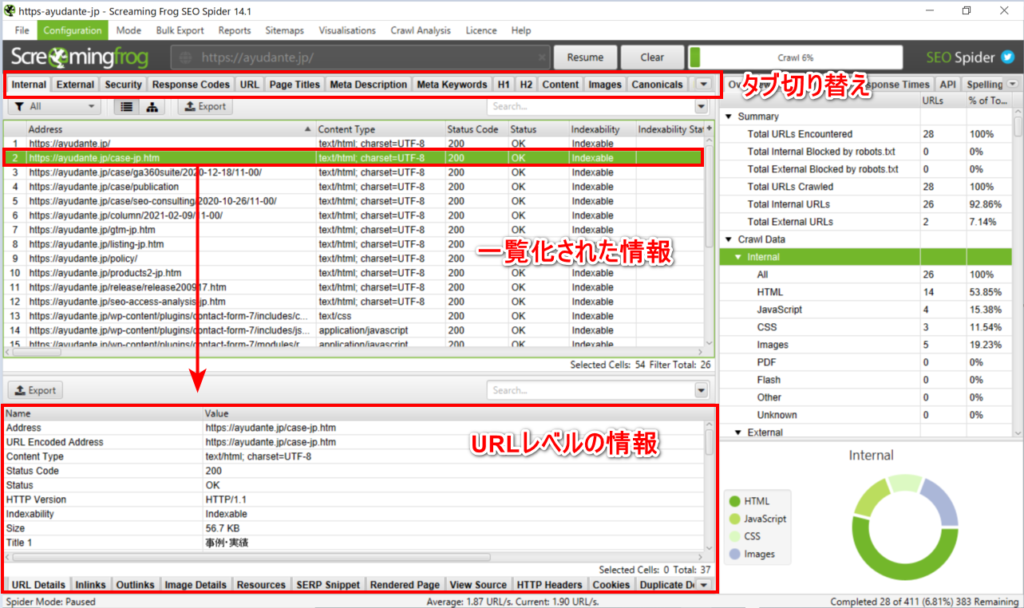Click the globe icon in URL bar
The width and height of the screenshot is (1024, 608).
tap(185, 57)
